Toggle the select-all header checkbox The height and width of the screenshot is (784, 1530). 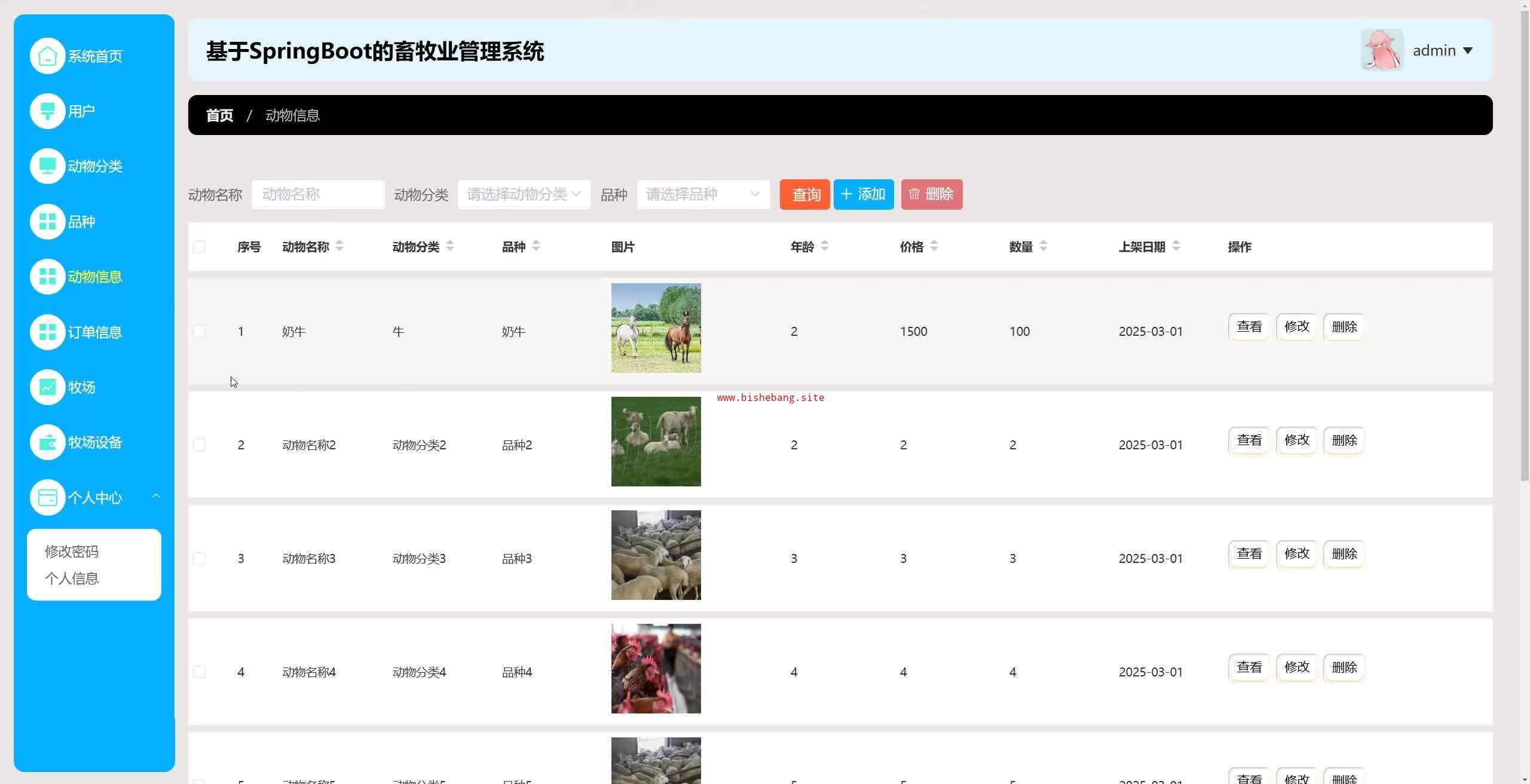(200, 247)
